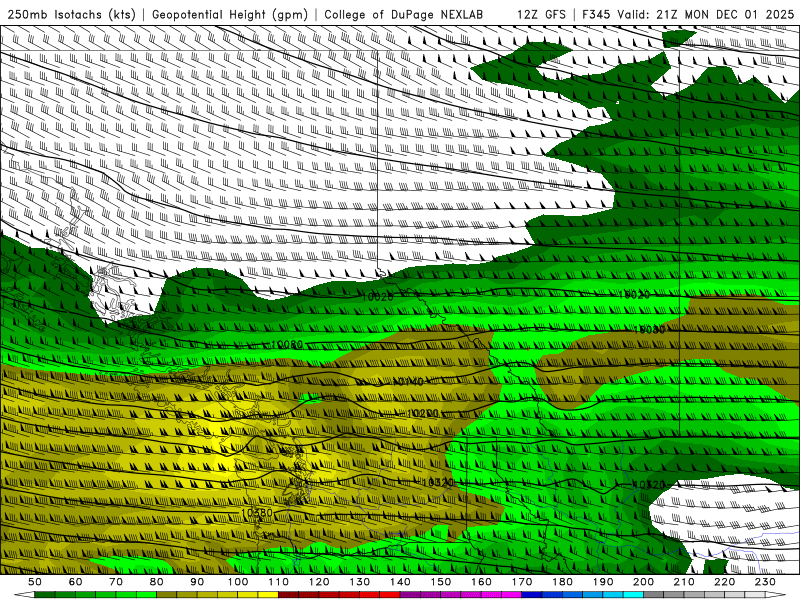Image resolution: width=800 pixels, height=600 pixels.
Task: Click the "250mb Isotachs (kts)" title text
Action: (x=71, y=14)
